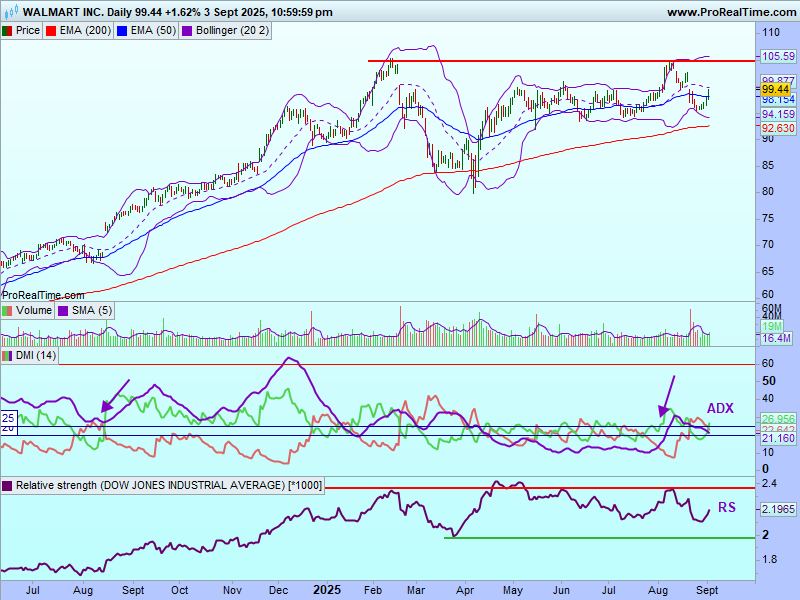This screenshot has height=600, width=800.
Task: Click the 16.4M volume SMA value tag
Action: coord(776,338)
